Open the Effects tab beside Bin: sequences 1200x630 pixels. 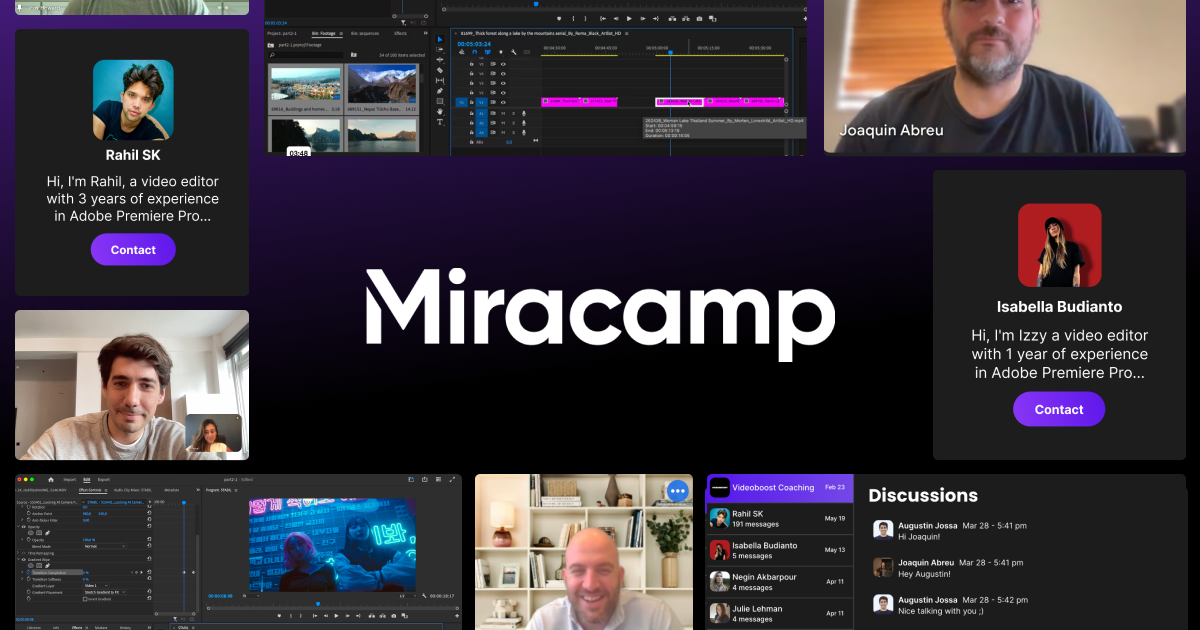[400, 33]
